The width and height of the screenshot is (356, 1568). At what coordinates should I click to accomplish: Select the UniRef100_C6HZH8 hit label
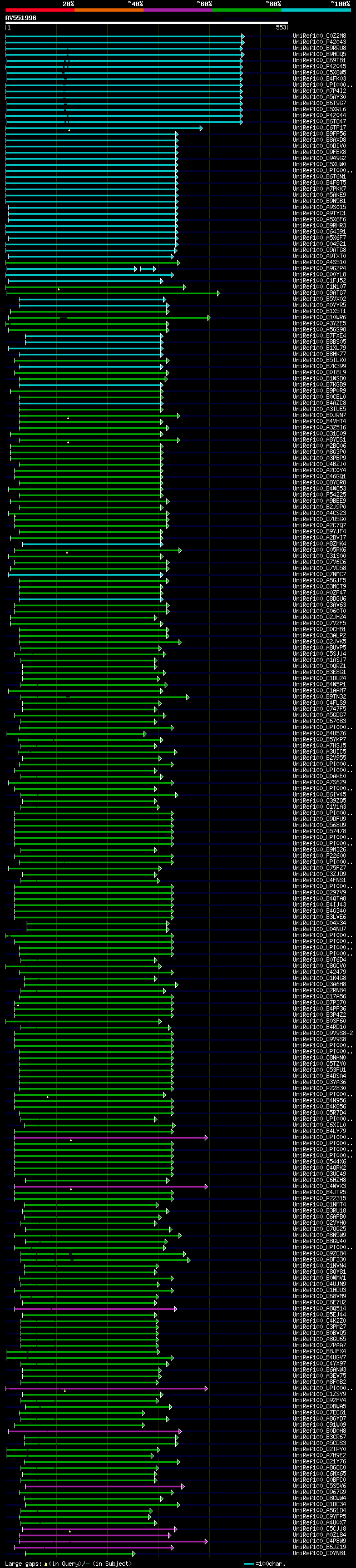coord(319,1180)
